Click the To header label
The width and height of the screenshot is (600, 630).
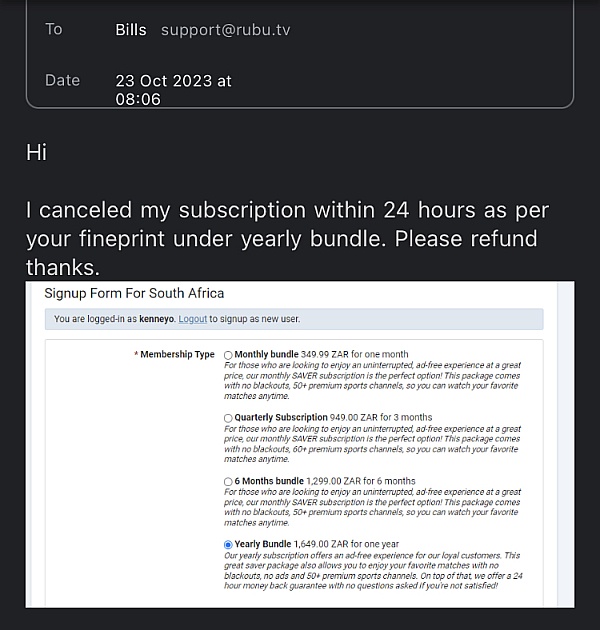(54, 29)
